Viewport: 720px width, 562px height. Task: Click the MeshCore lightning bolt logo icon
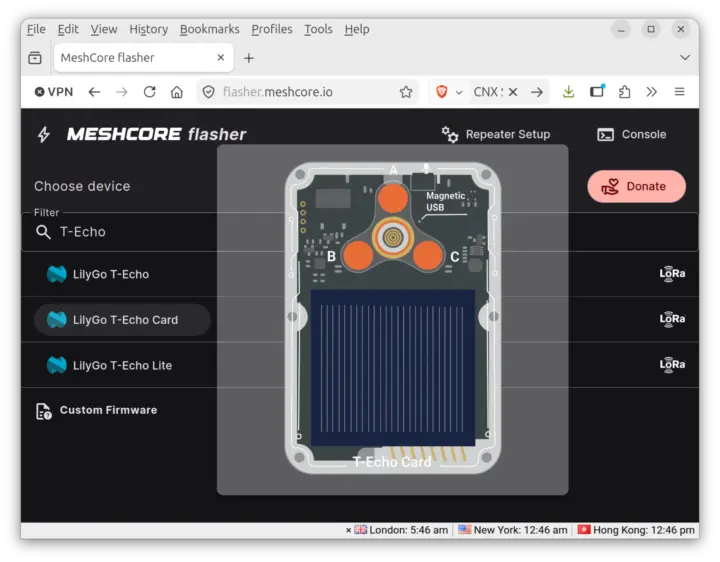44,135
